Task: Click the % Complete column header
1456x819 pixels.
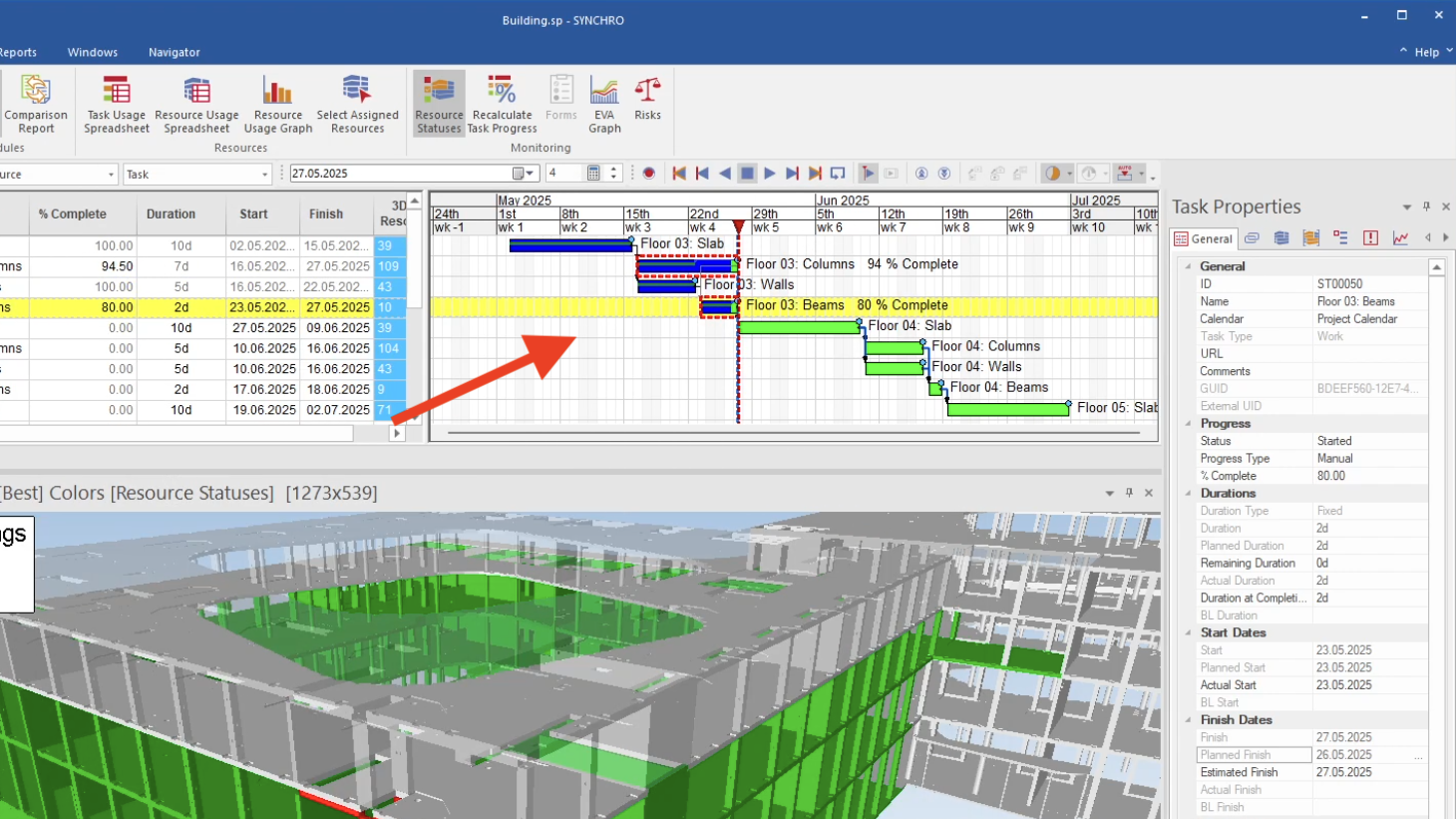Action: [72, 214]
